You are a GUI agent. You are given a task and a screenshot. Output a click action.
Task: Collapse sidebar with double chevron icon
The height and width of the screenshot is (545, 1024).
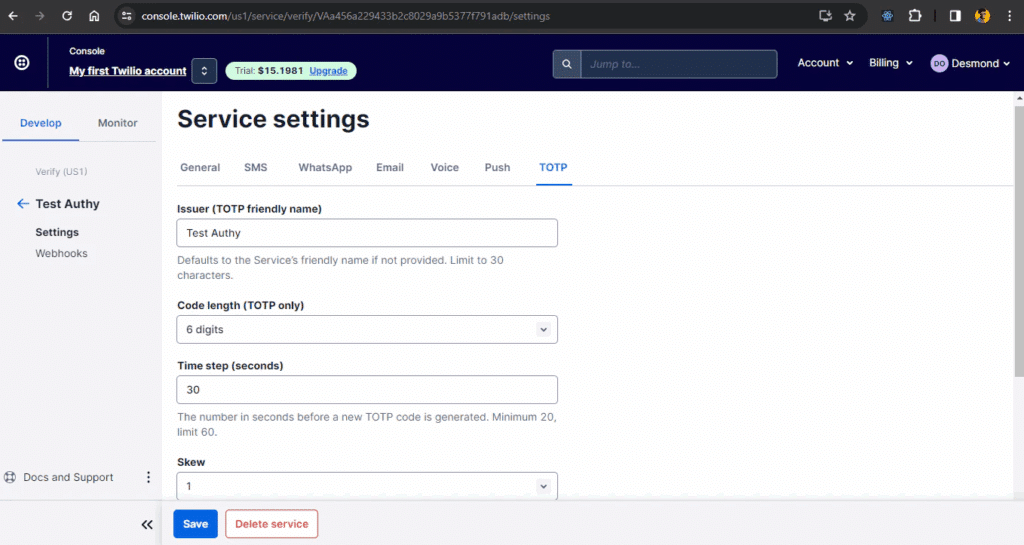(147, 524)
